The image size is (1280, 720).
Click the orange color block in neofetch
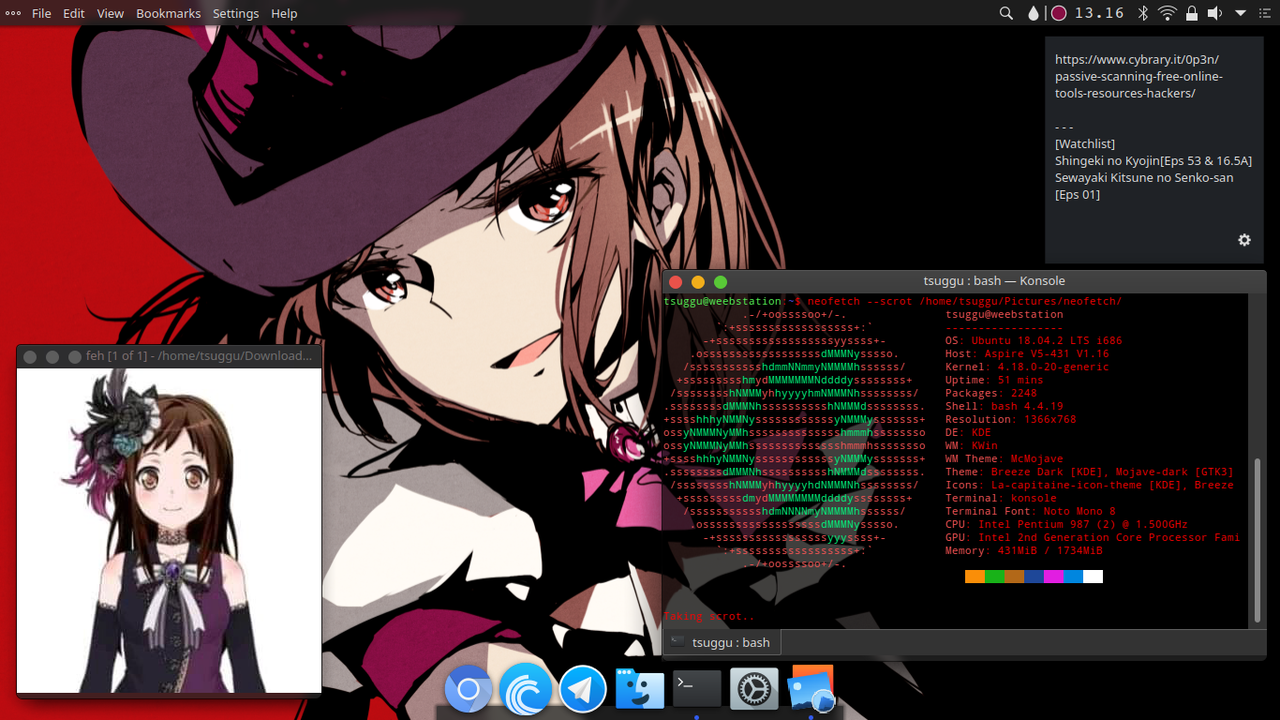(x=975, y=576)
